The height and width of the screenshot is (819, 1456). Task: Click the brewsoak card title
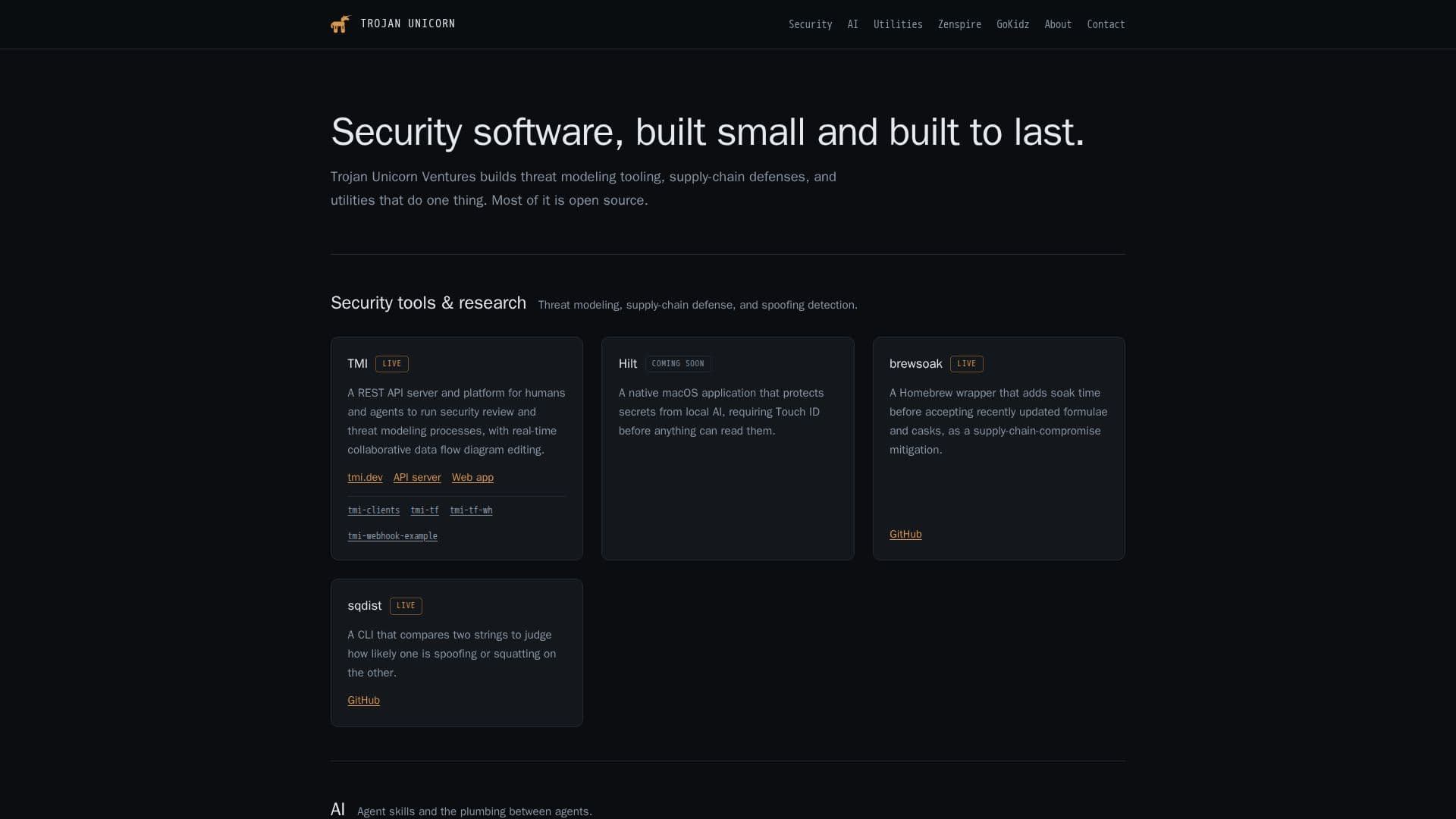[916, 364]
